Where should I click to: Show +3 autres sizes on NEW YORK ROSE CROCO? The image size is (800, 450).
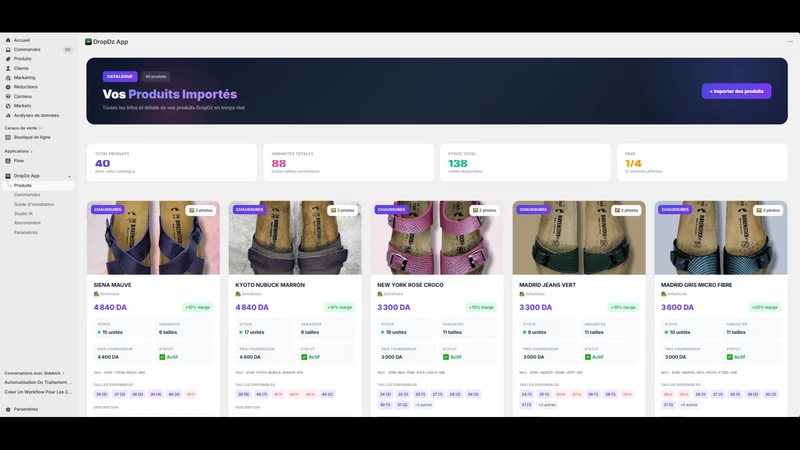pos(423,405)
